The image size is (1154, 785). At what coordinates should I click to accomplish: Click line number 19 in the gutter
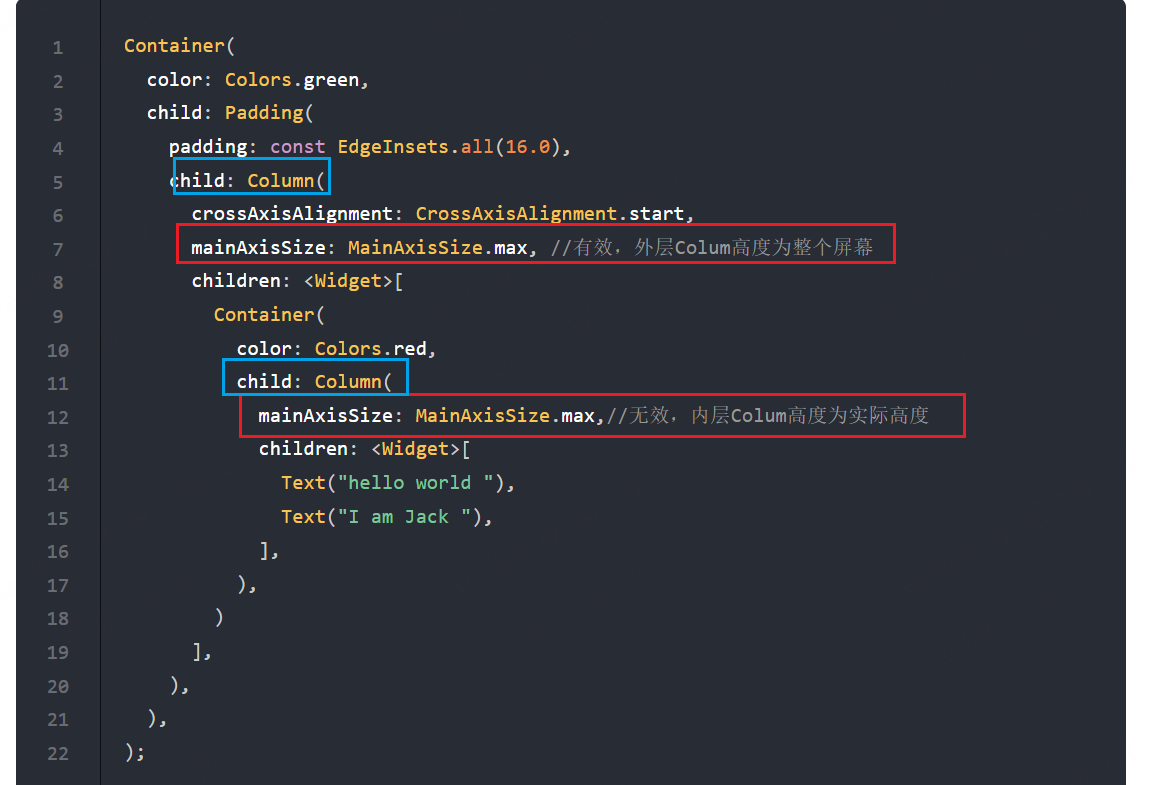pos(58,653)
